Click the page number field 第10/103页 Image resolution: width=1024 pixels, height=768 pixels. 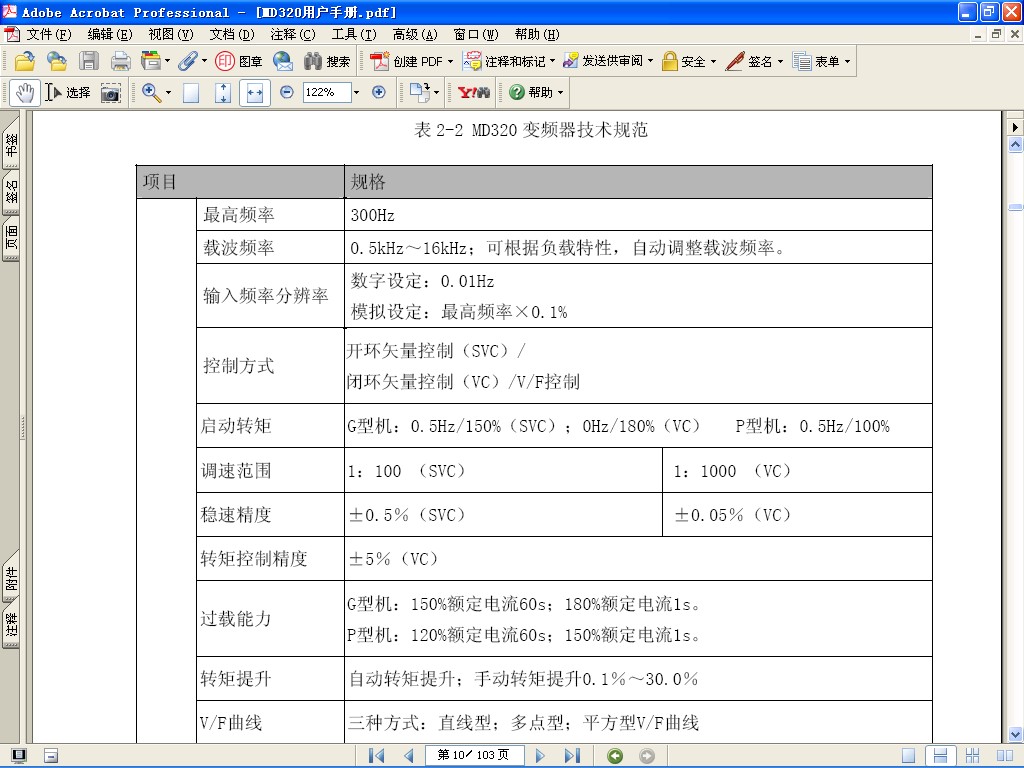tap(473, 755)
